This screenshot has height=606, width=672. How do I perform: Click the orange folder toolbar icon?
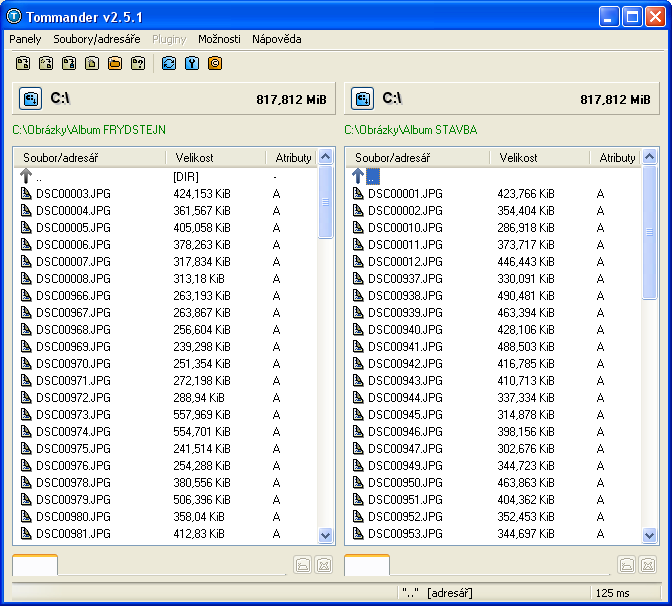coord(114,63)
